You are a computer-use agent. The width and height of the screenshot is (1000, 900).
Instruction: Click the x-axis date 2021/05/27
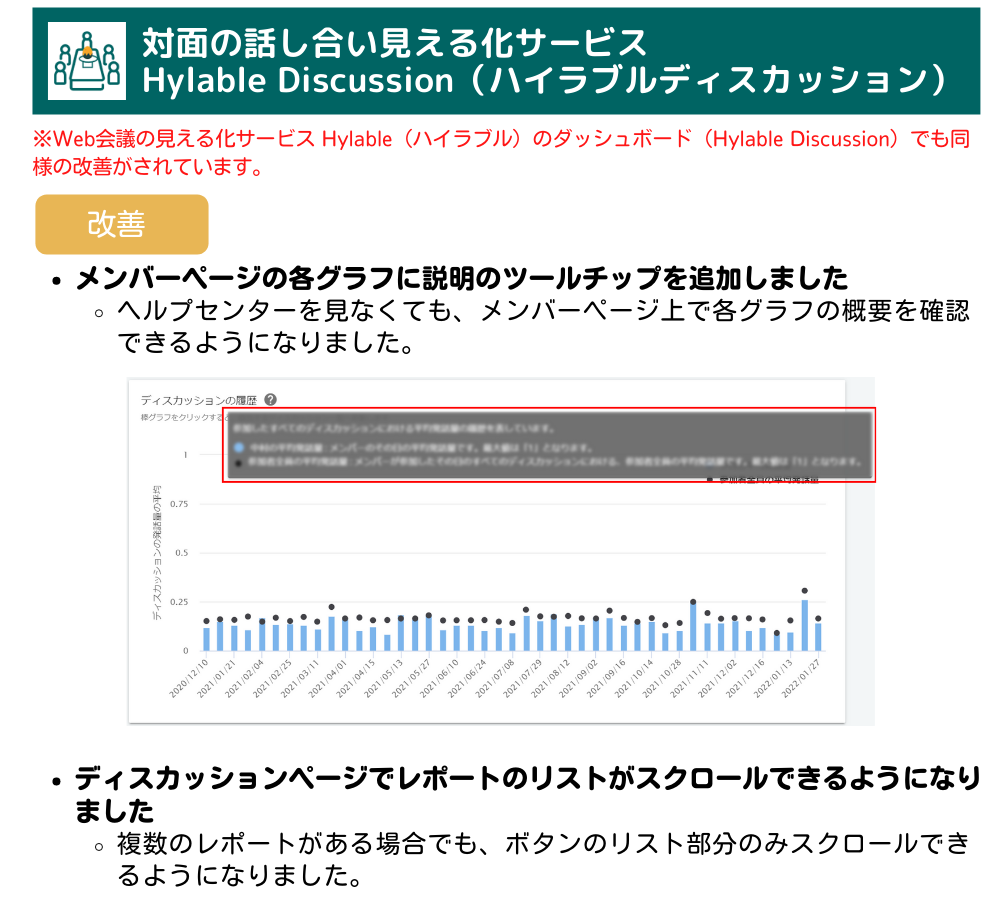pos(411,679)
